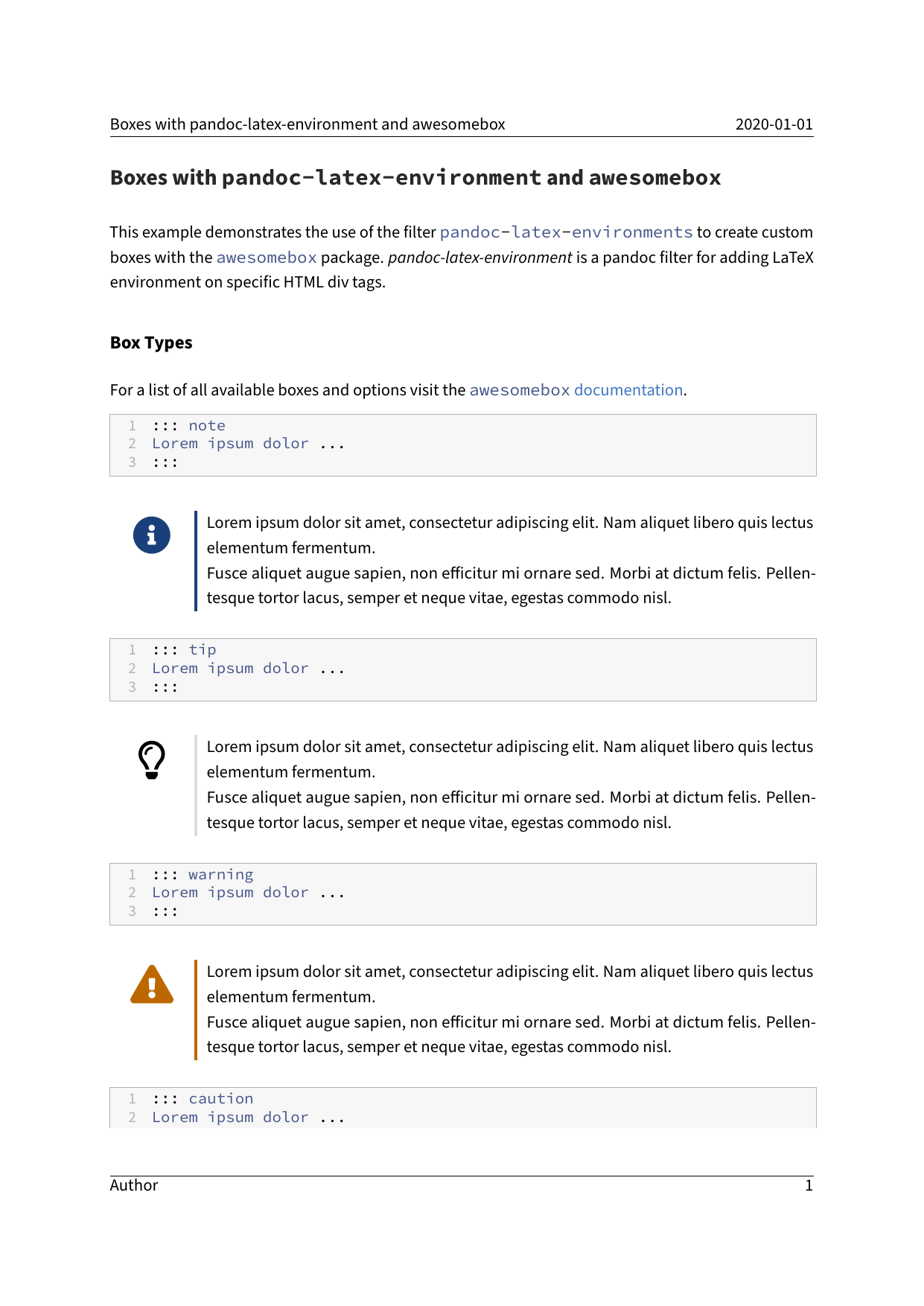Open the pandoc-latex-environments filter link
924x1306 pixels.
point(566,232)
